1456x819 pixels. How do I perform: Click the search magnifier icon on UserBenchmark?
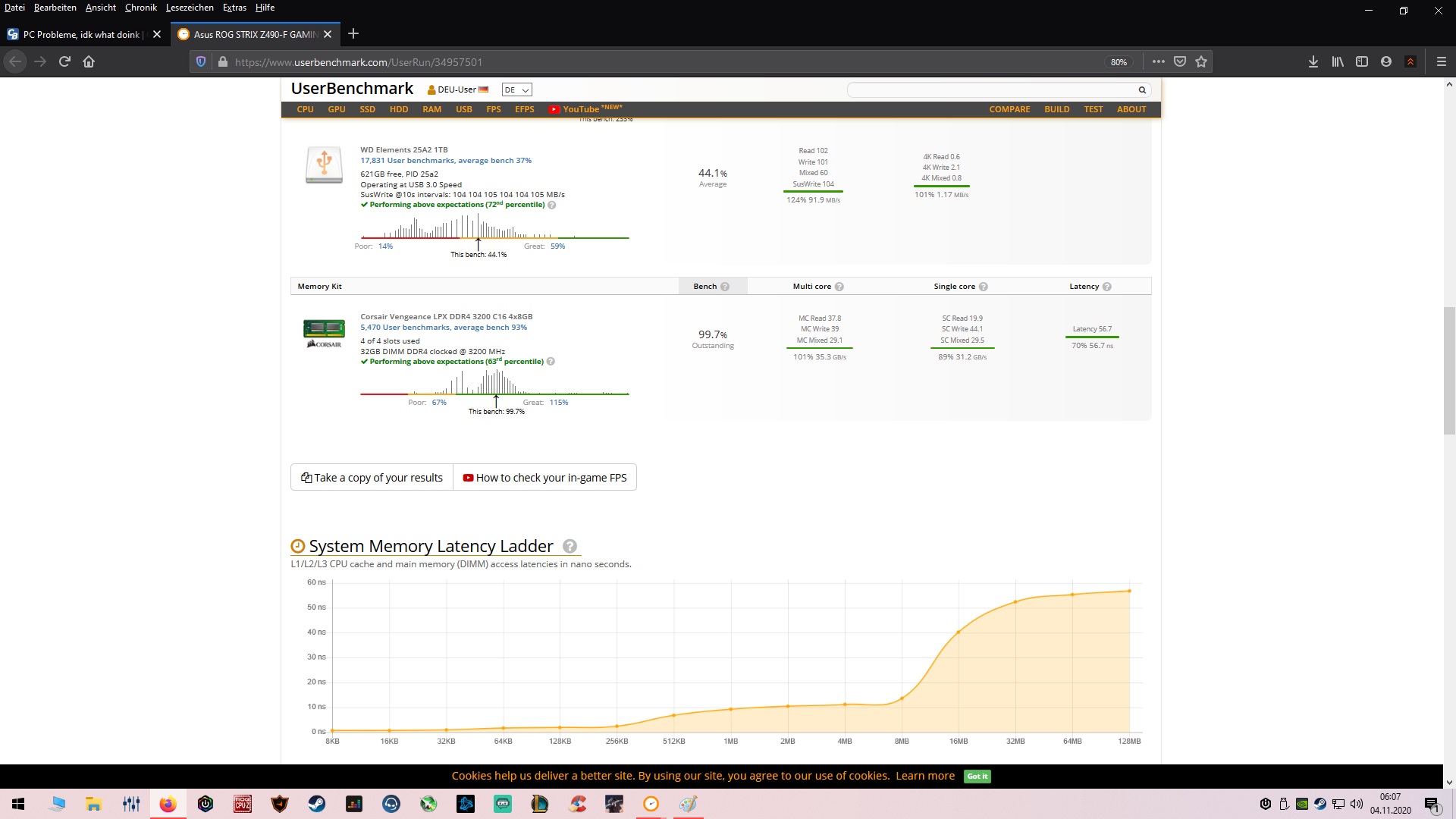(x=1141, y=90)
